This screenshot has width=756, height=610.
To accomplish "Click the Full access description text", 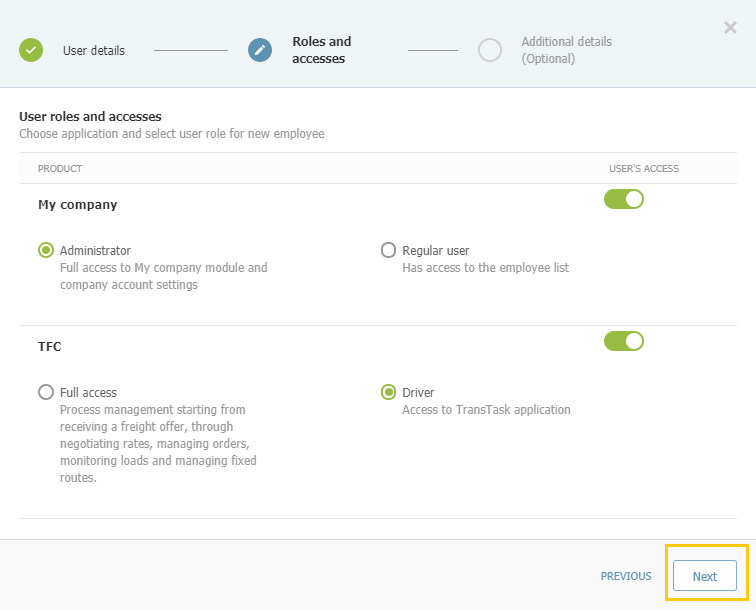I will click(x=158, y=444).
